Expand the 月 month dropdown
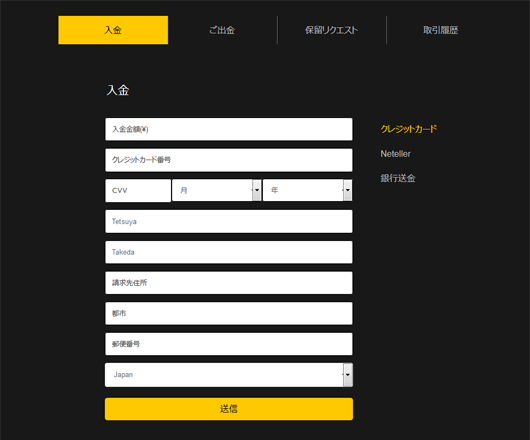The width and height of the screenshot is (530, 440). coord(217,190)
